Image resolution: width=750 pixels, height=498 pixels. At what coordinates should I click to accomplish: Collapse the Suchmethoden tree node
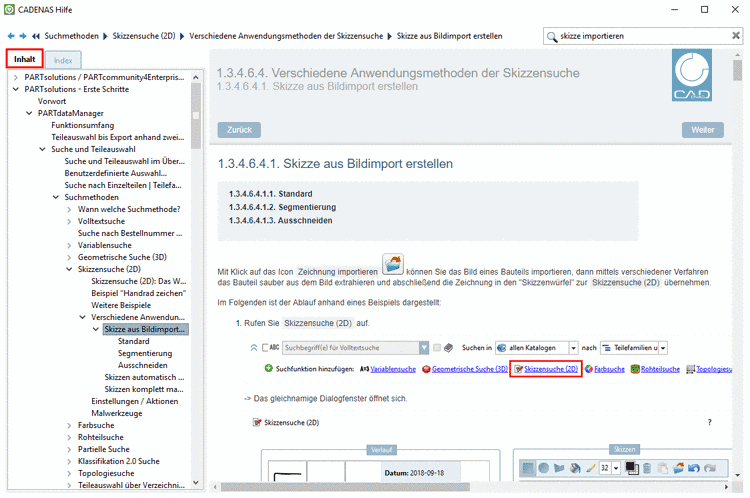[56, 197]
